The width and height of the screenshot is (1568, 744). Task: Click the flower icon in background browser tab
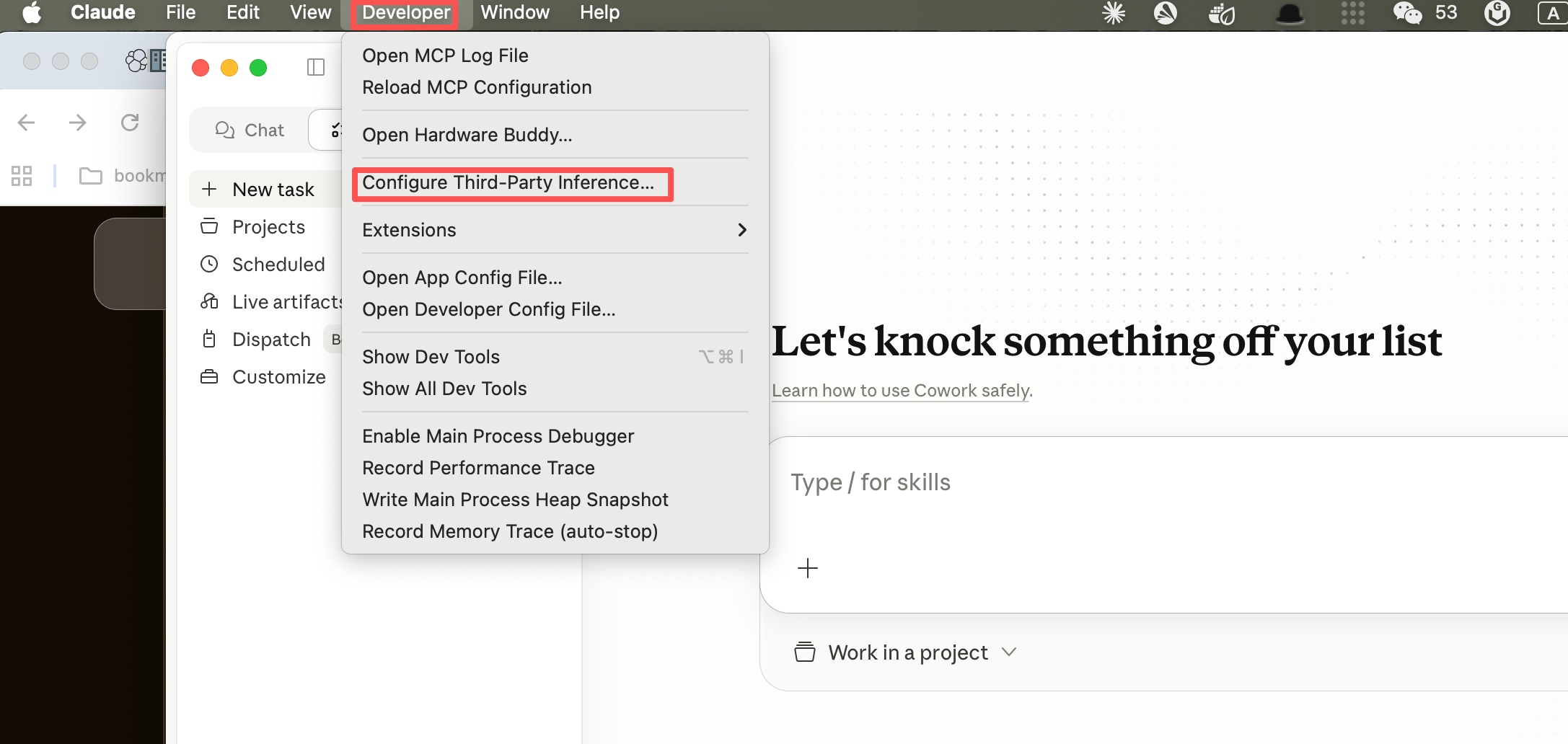pyautogui.click(x=136, y=61)
